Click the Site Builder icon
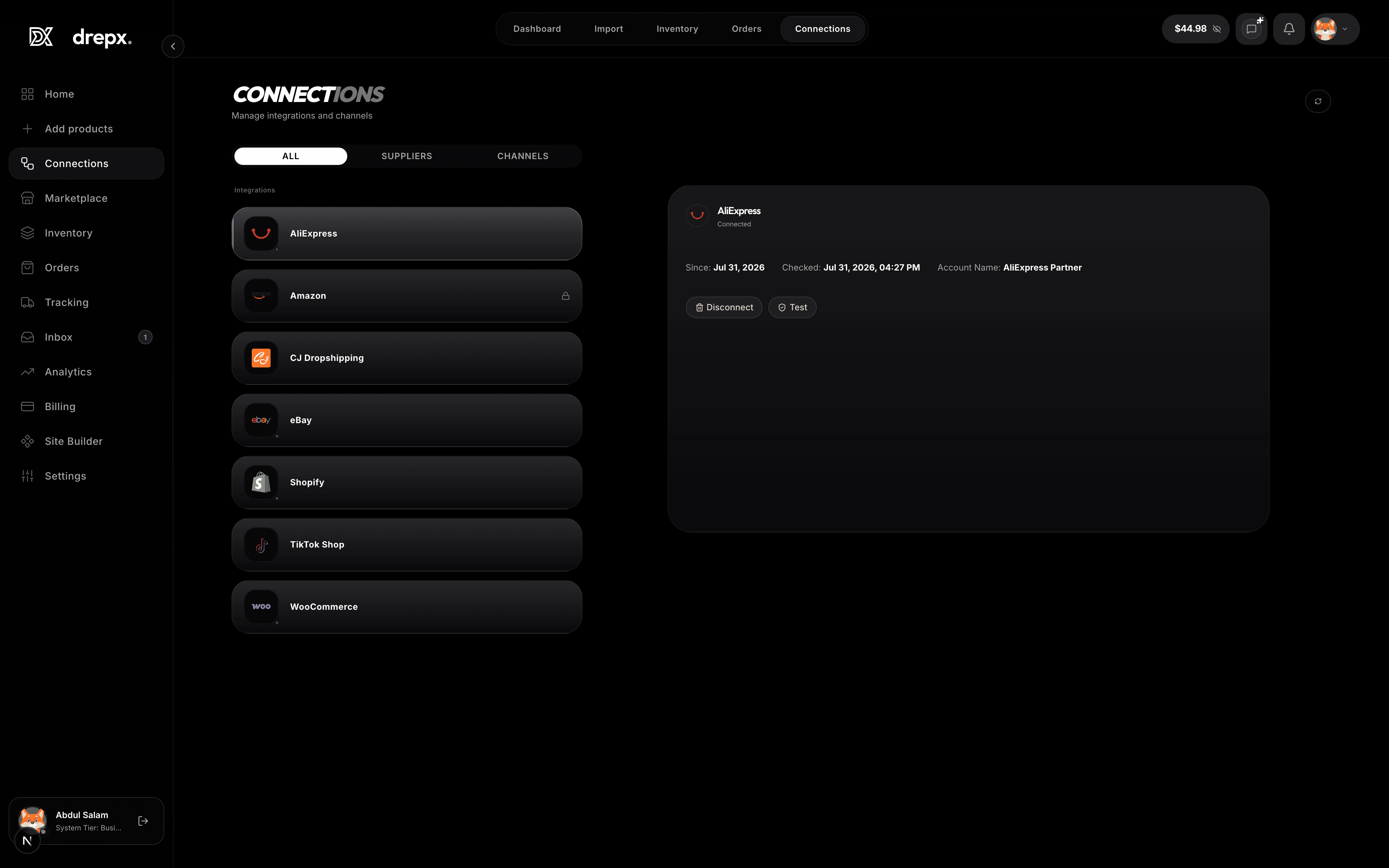1389x868 pixels. point(27,442)
